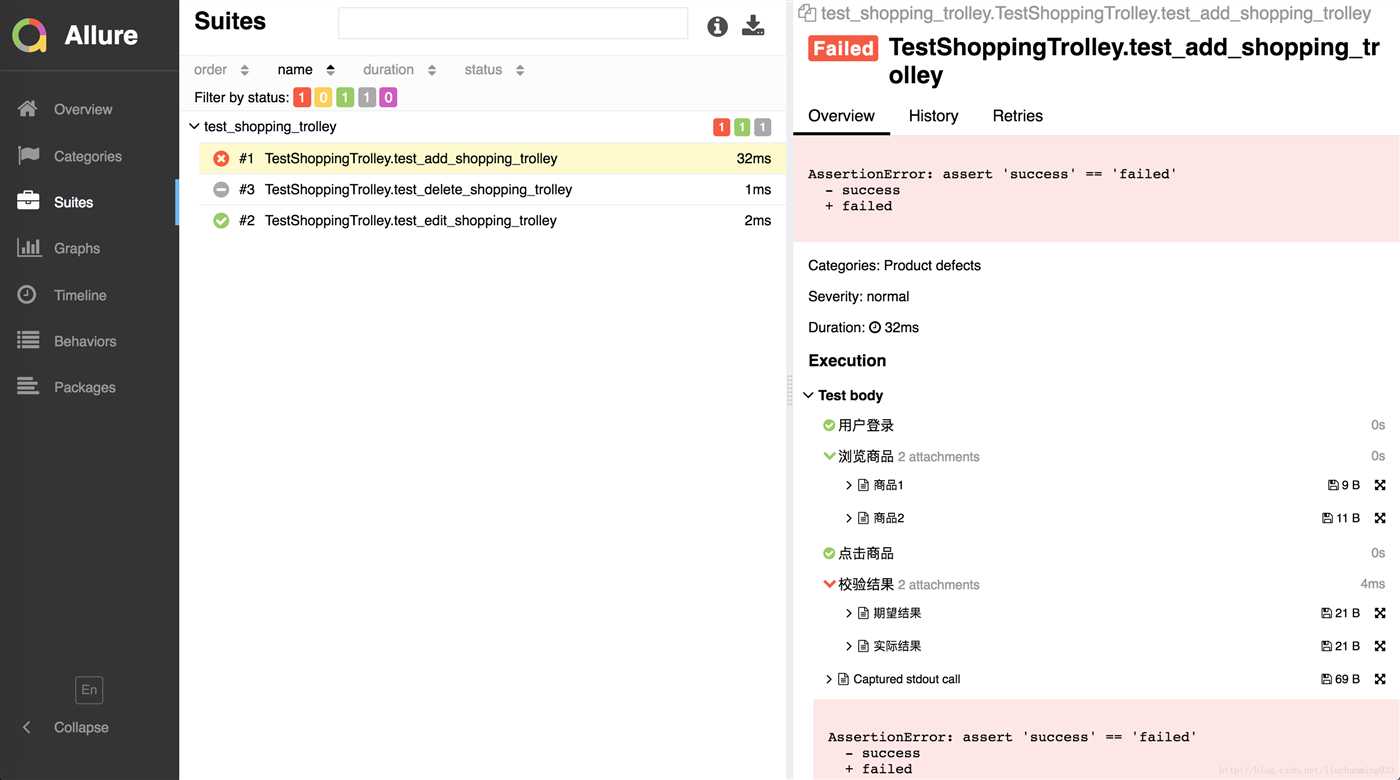Click the duration clock icon beside 32ms
Screen dimensions: 1400x780
[x=875, y=327]
